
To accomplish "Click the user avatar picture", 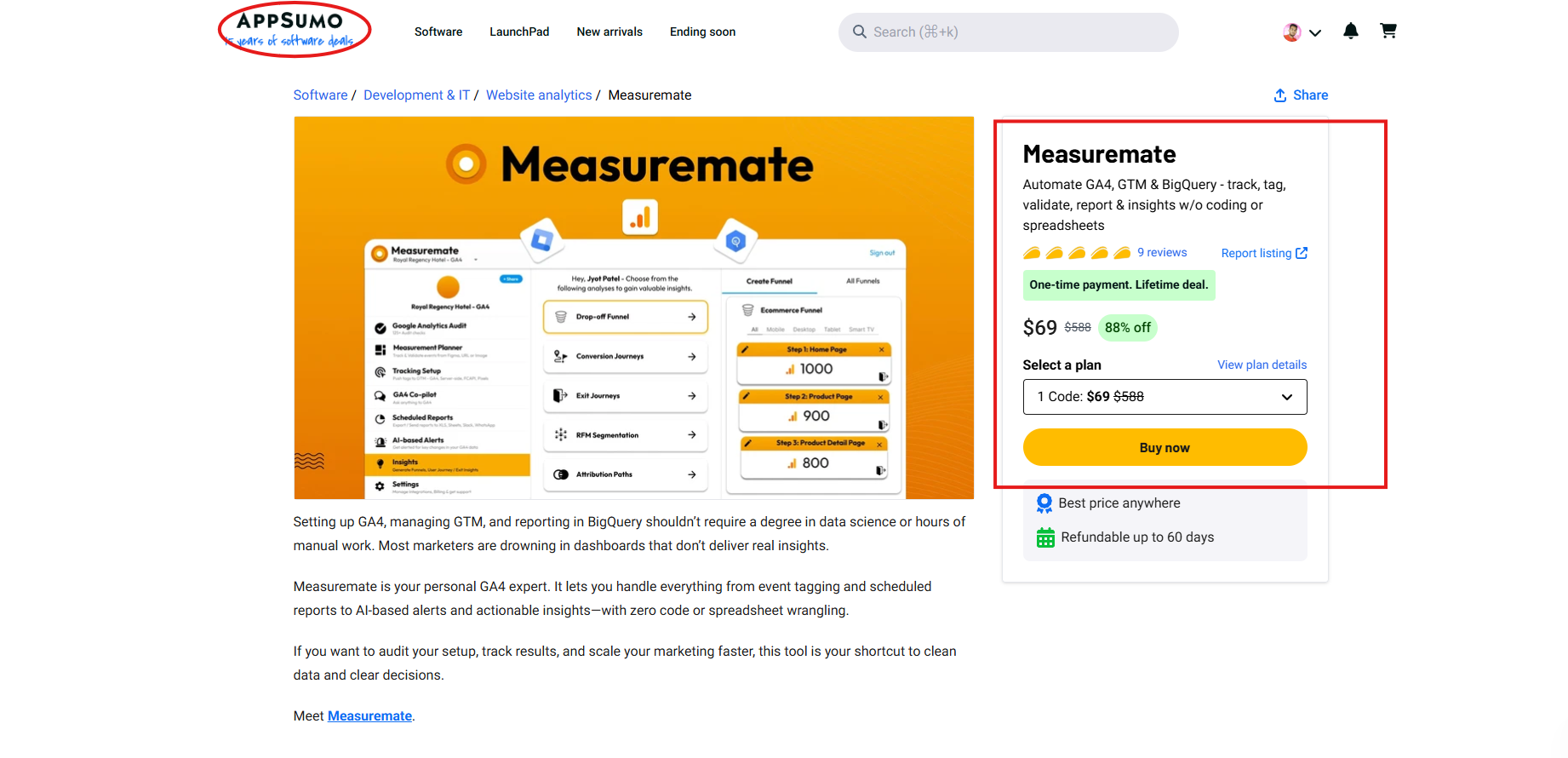I will click(x=1292, y=32).
